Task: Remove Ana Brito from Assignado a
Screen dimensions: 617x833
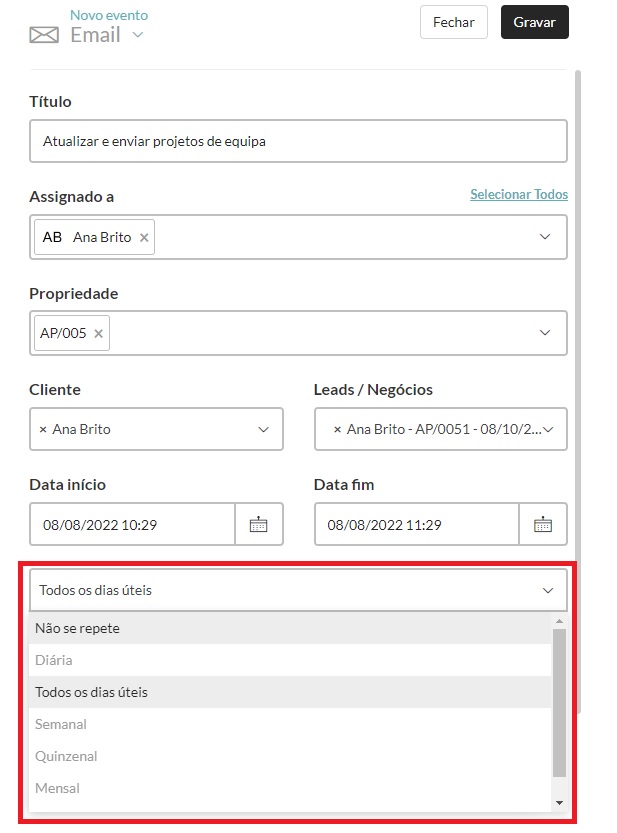Action: pos(144,238)
